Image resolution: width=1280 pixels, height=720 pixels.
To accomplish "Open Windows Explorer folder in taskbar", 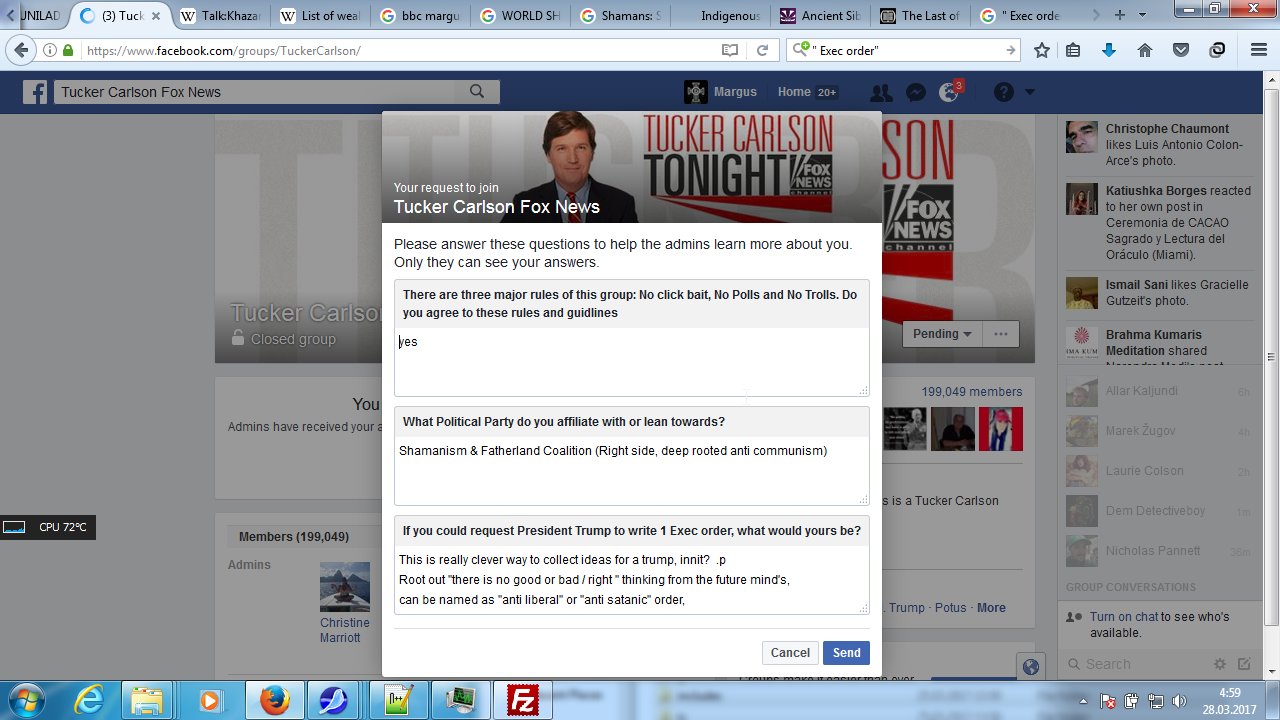I will point(147,700).
